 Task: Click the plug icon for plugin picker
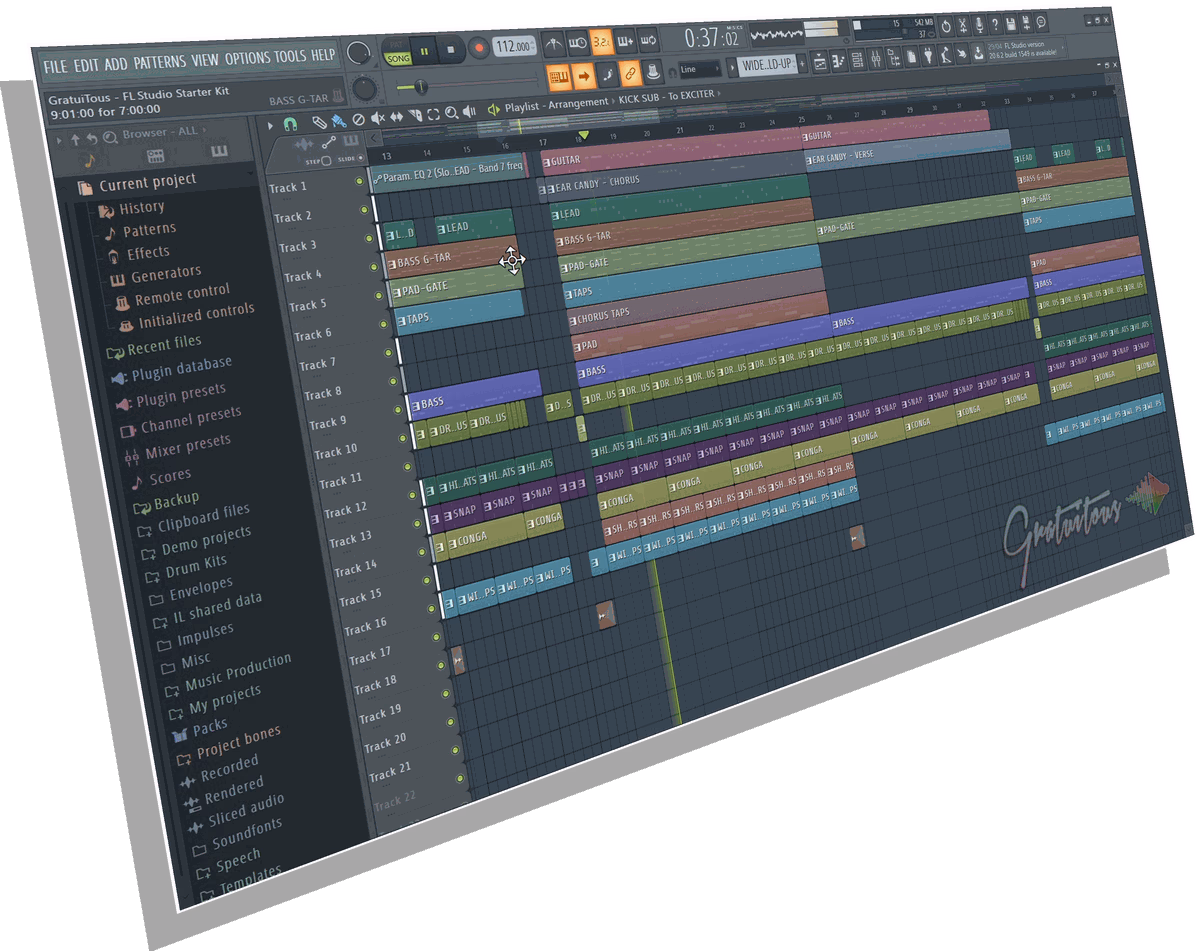[928, 56]
